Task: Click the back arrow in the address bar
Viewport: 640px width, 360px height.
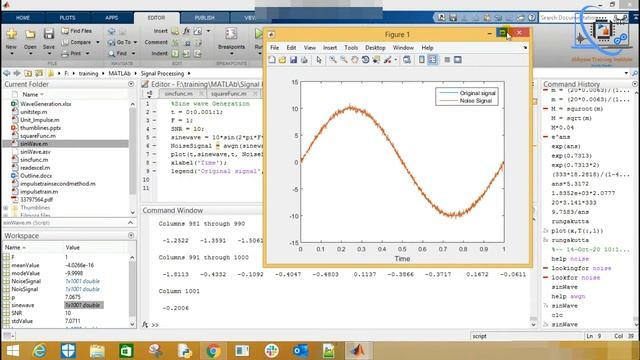Action: [7, 73]
